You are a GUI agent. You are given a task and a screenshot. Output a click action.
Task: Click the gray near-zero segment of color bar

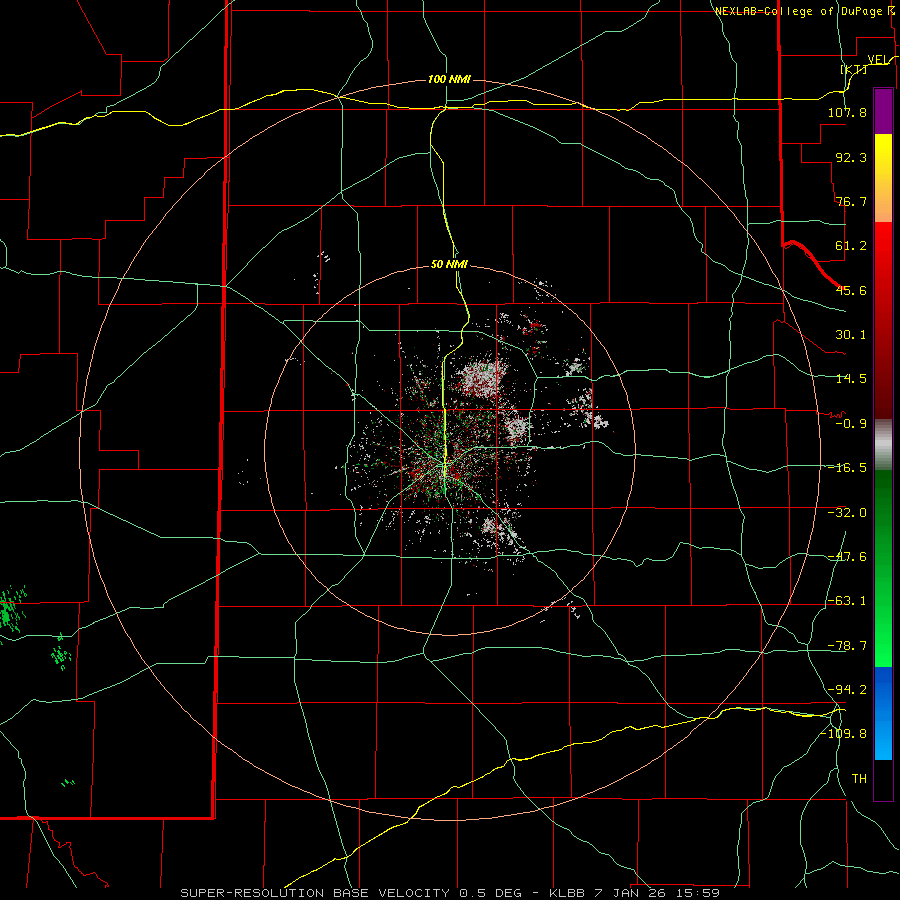coord(883,445)
